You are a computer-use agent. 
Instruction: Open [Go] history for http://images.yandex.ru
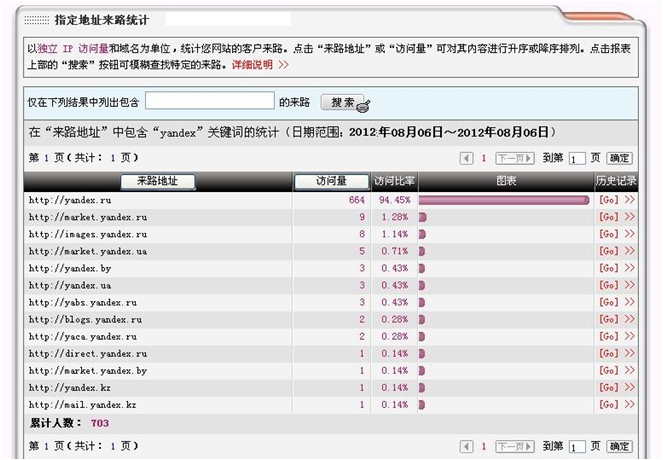608,234
